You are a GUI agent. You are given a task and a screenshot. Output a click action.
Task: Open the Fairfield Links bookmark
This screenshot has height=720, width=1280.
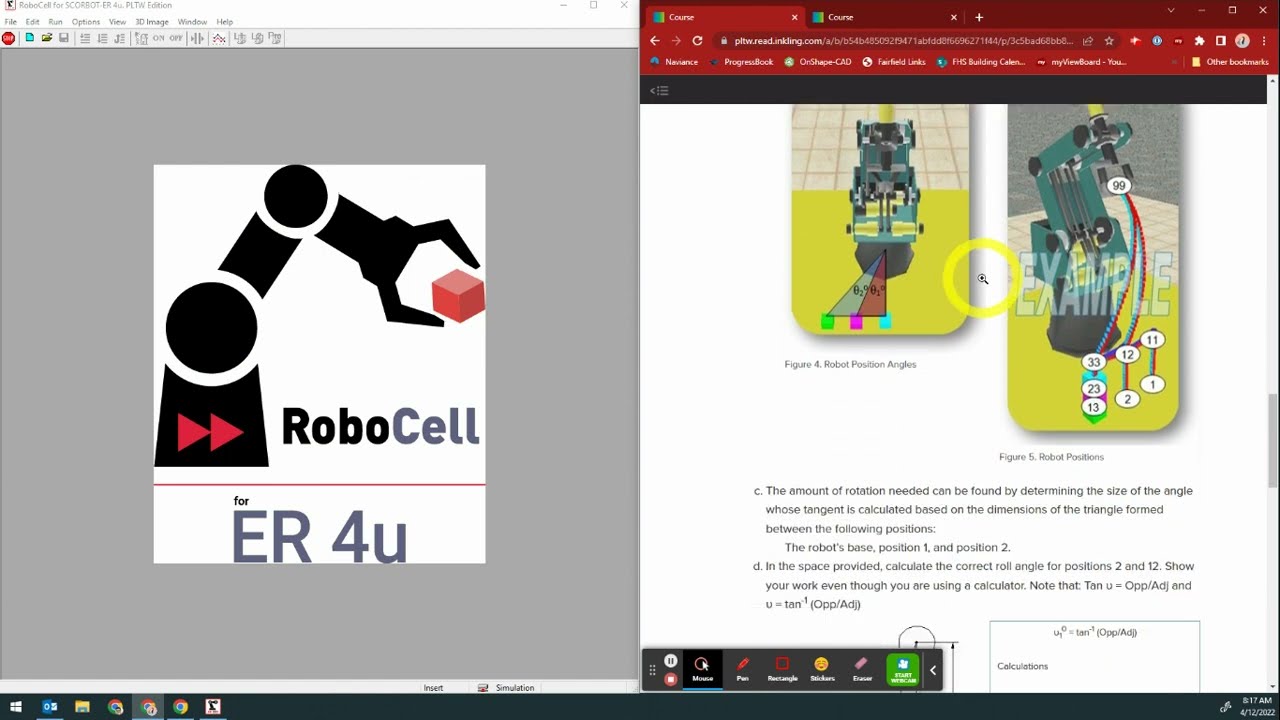coord(894,62)
